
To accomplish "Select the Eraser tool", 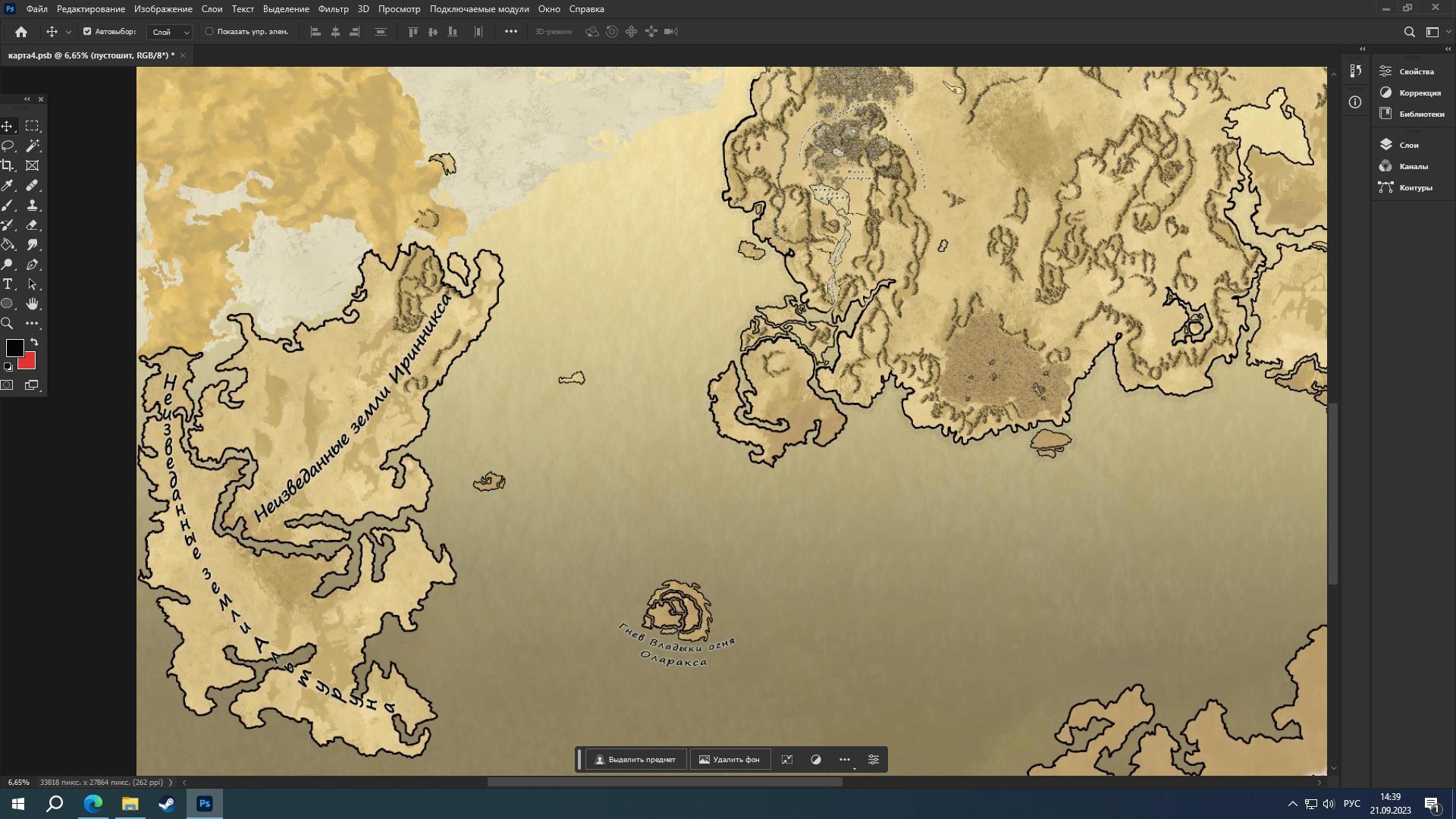I will 33,225.
